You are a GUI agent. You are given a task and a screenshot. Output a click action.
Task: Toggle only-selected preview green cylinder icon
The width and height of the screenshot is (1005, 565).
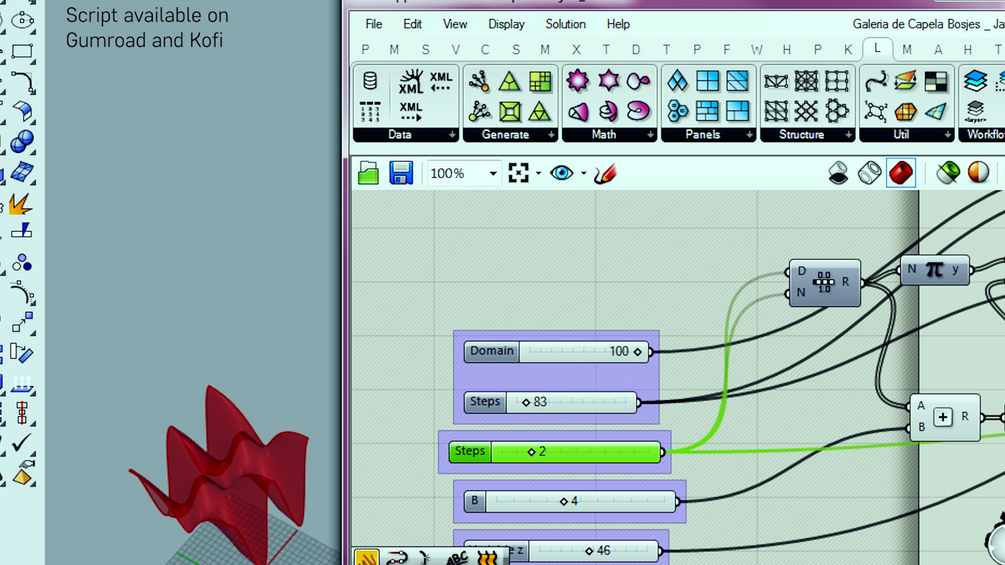(948, 173)
